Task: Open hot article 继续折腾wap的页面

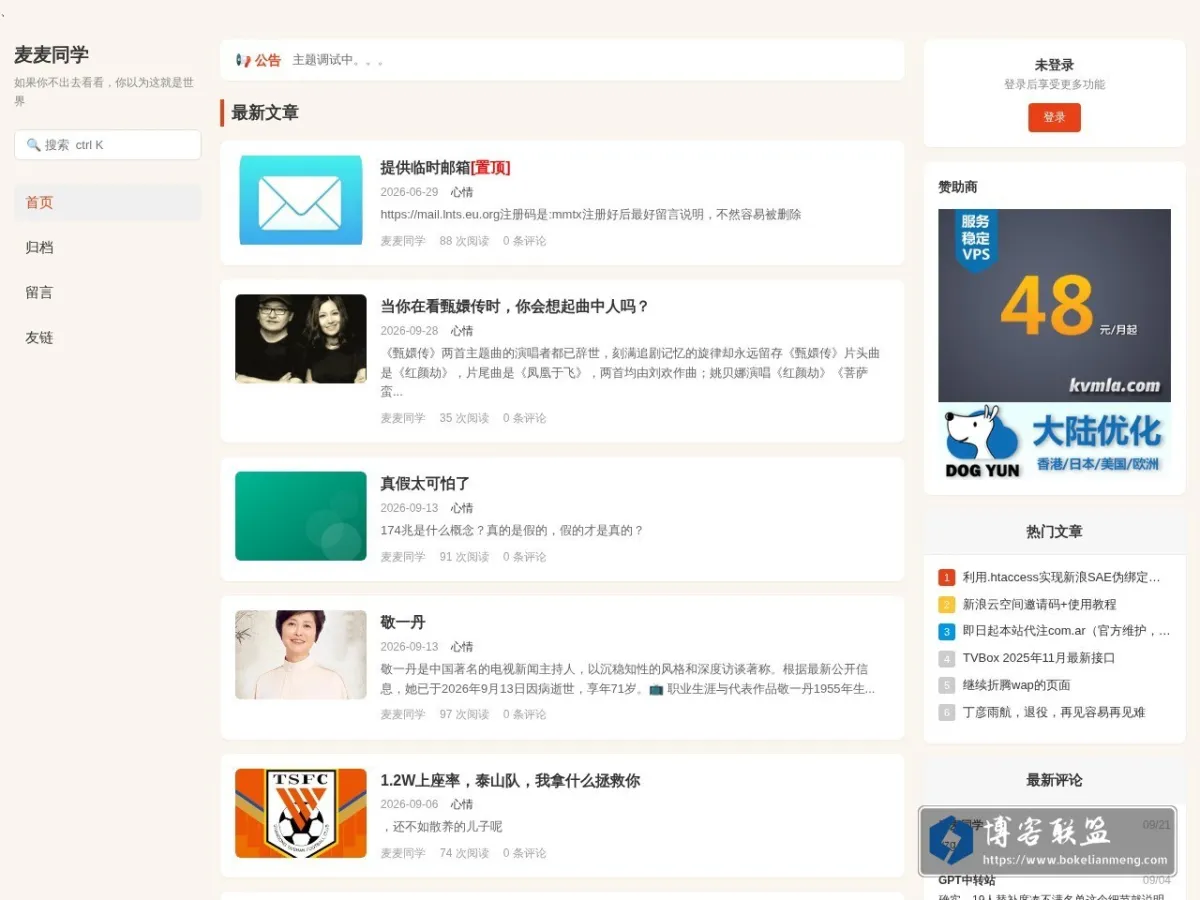Action: point(1016,685)
